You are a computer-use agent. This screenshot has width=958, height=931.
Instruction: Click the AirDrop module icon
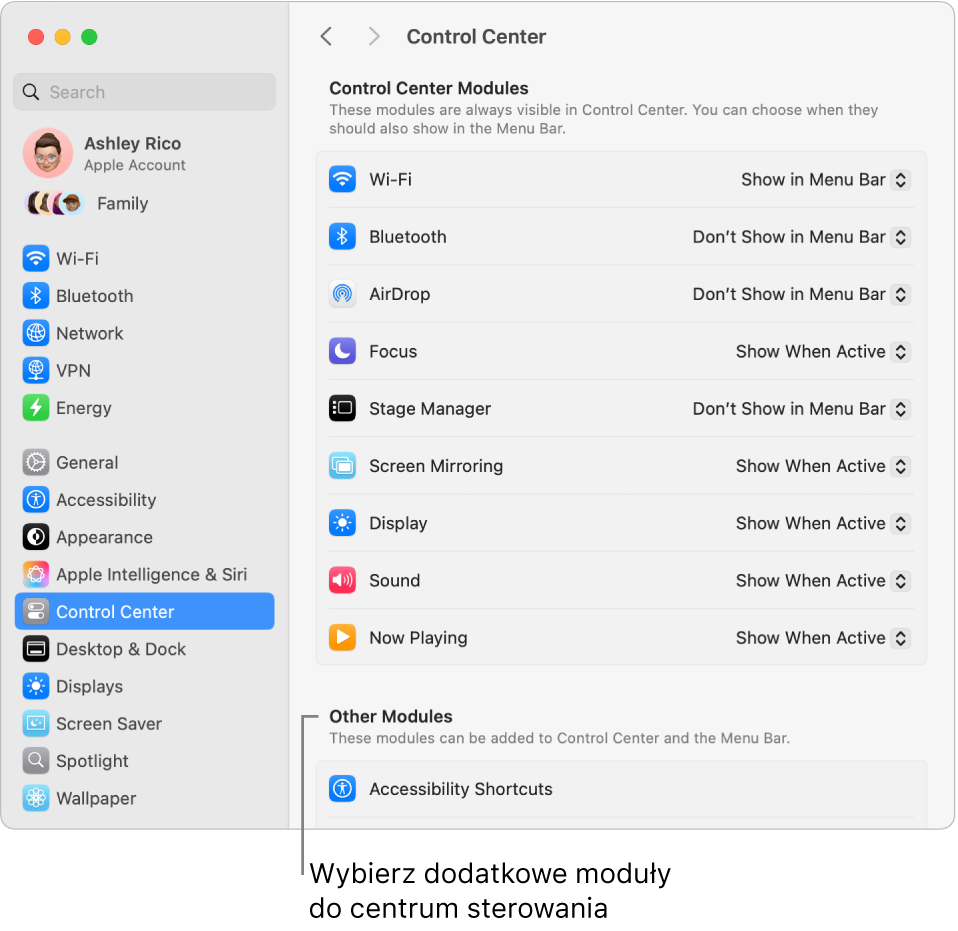342,294
